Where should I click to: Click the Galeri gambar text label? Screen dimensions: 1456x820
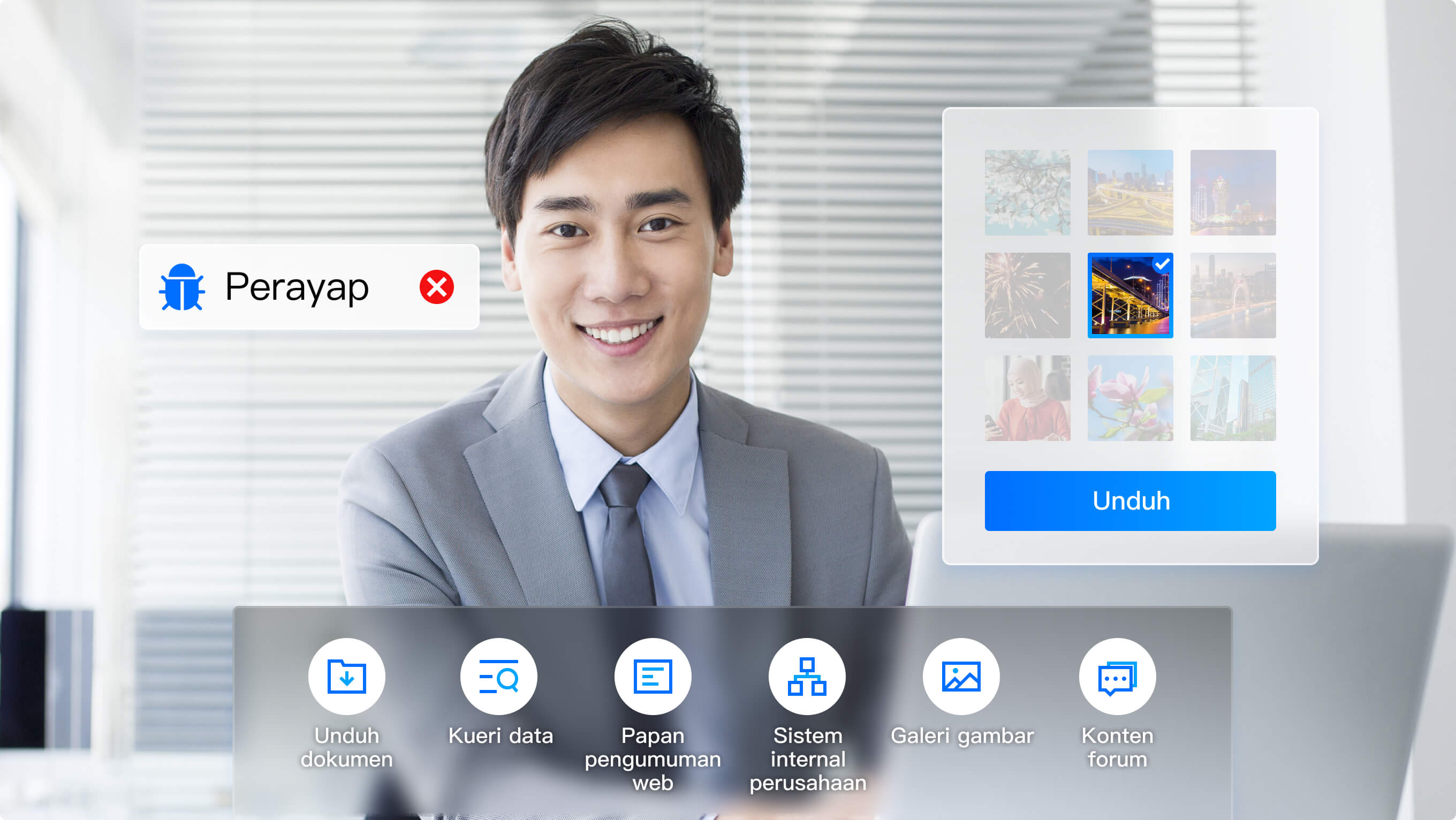point(962,736)
